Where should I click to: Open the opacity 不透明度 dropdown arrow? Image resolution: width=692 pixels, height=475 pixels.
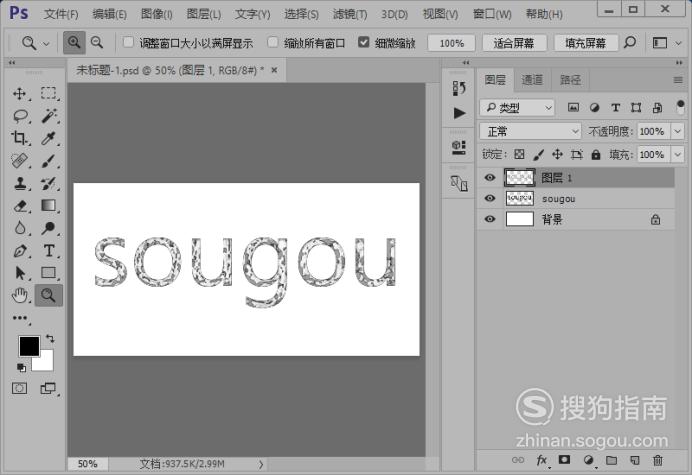click(677, 131)
